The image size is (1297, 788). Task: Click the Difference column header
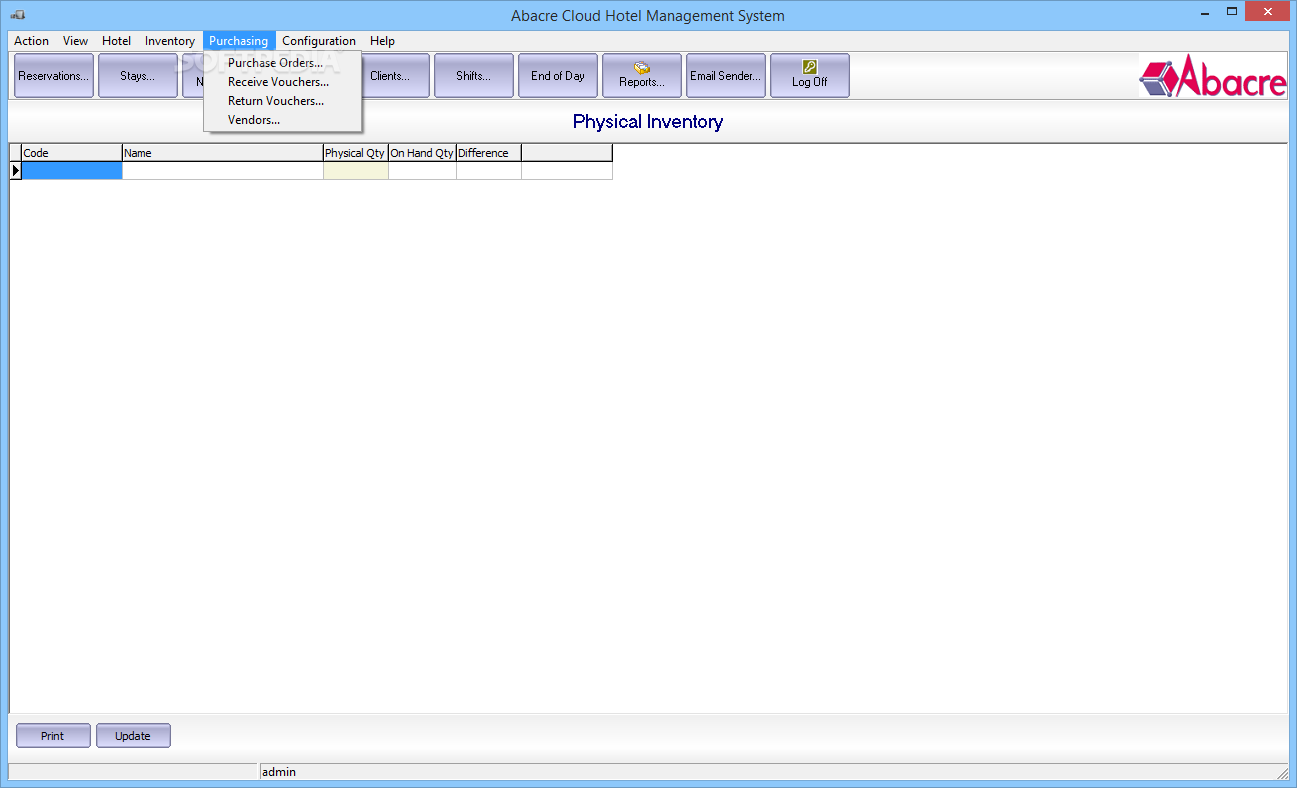coord(489,153)
